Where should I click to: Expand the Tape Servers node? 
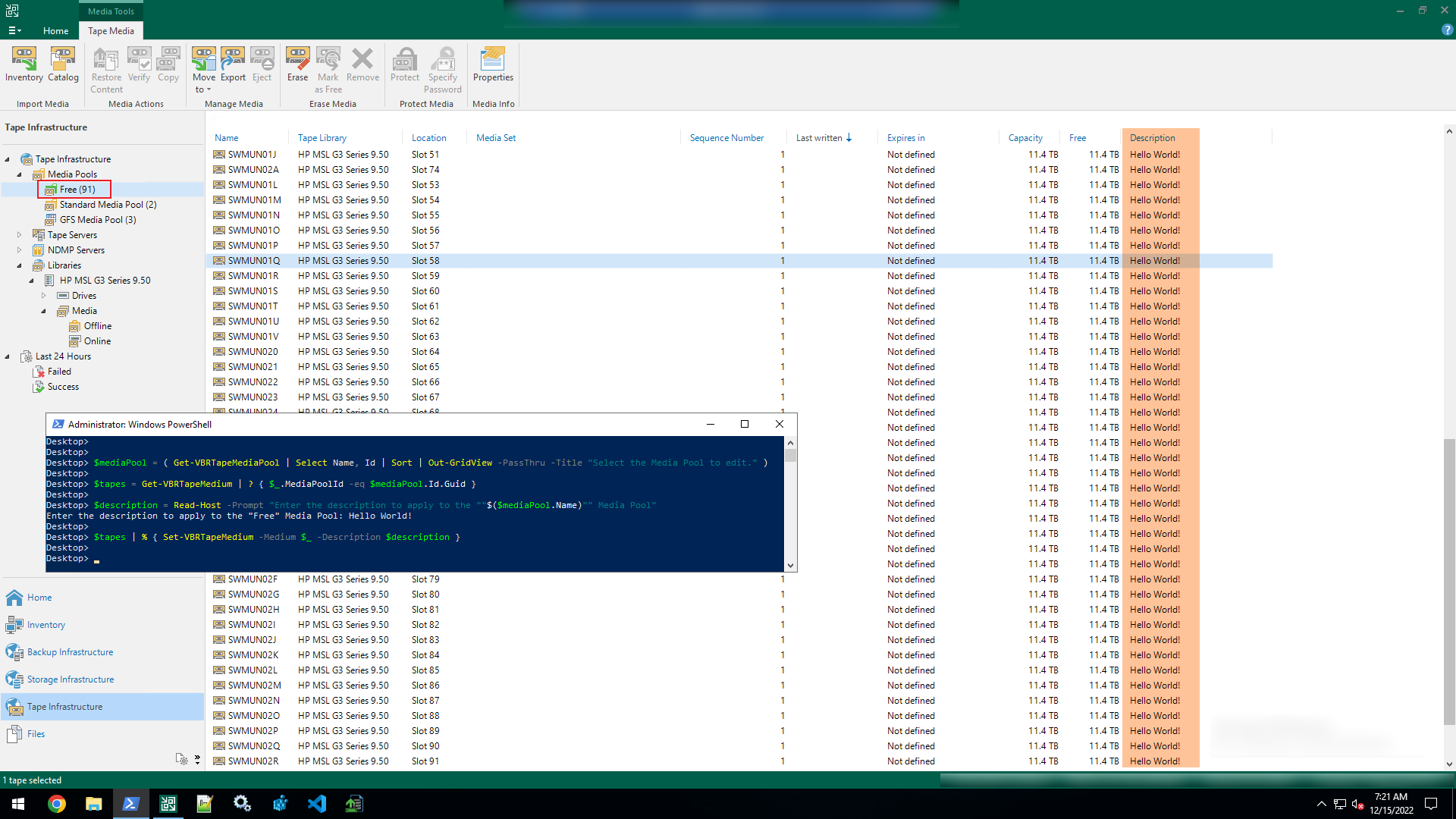(19, 234)
